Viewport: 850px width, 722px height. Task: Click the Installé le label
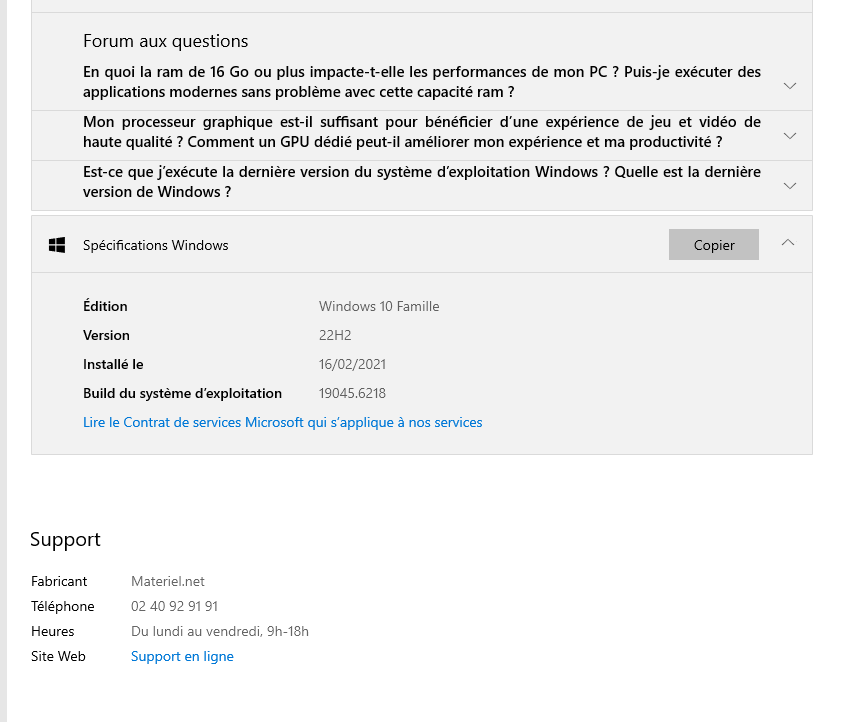pyautogui.click(x=113, y=364)
